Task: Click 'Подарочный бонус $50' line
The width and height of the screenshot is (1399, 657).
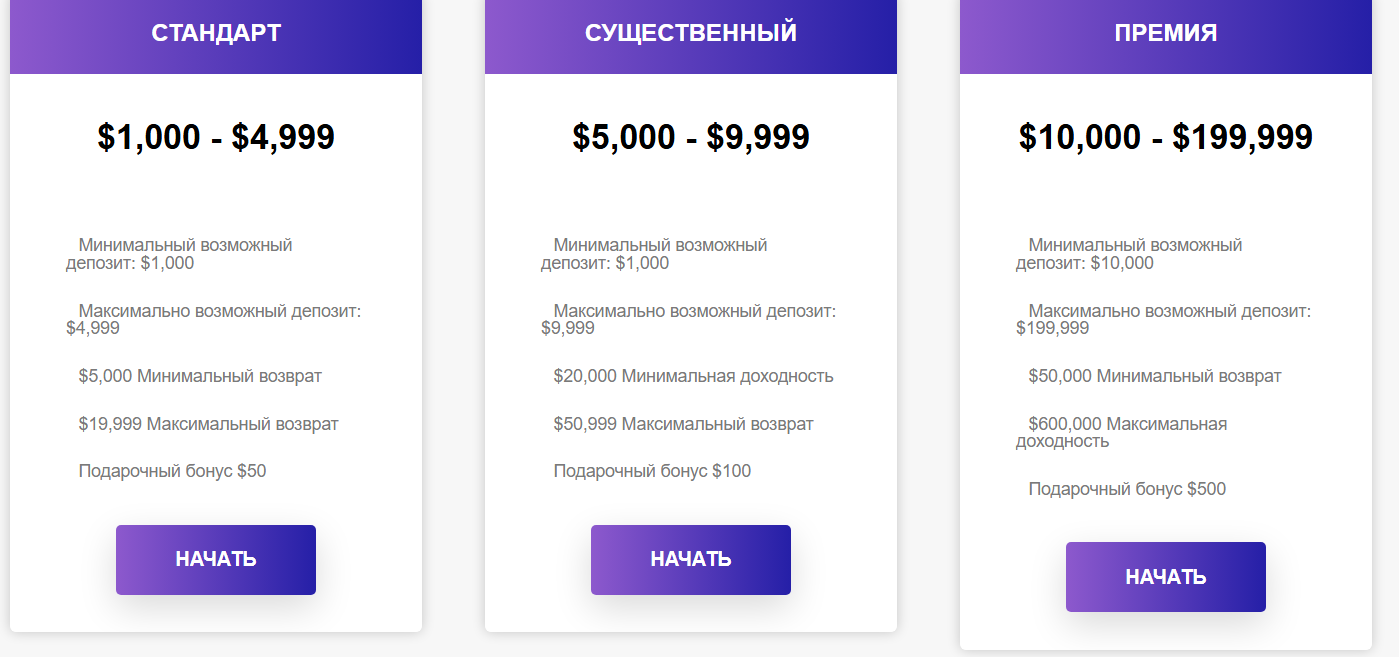Action: [172, 471]
